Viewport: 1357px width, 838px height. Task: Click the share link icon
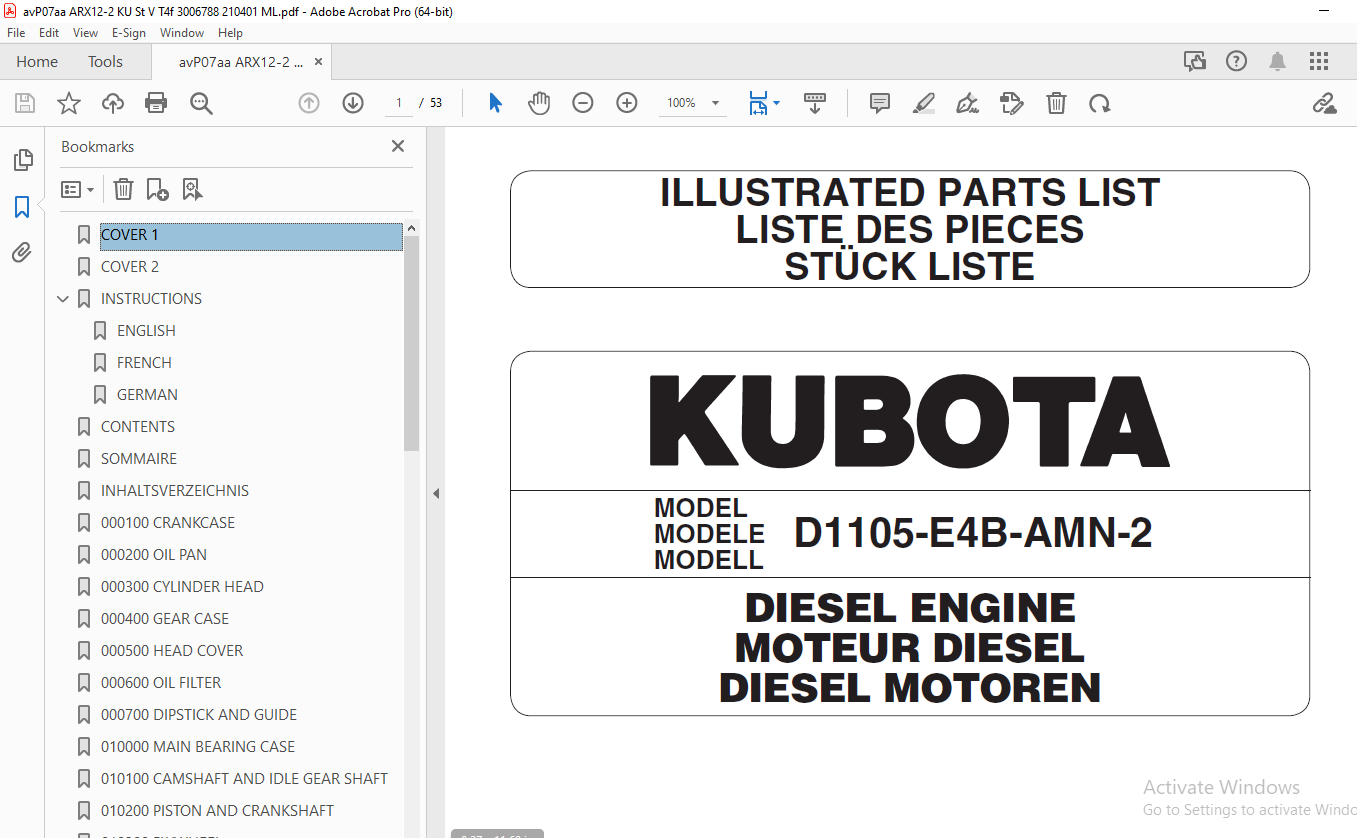coord(1325,103)
